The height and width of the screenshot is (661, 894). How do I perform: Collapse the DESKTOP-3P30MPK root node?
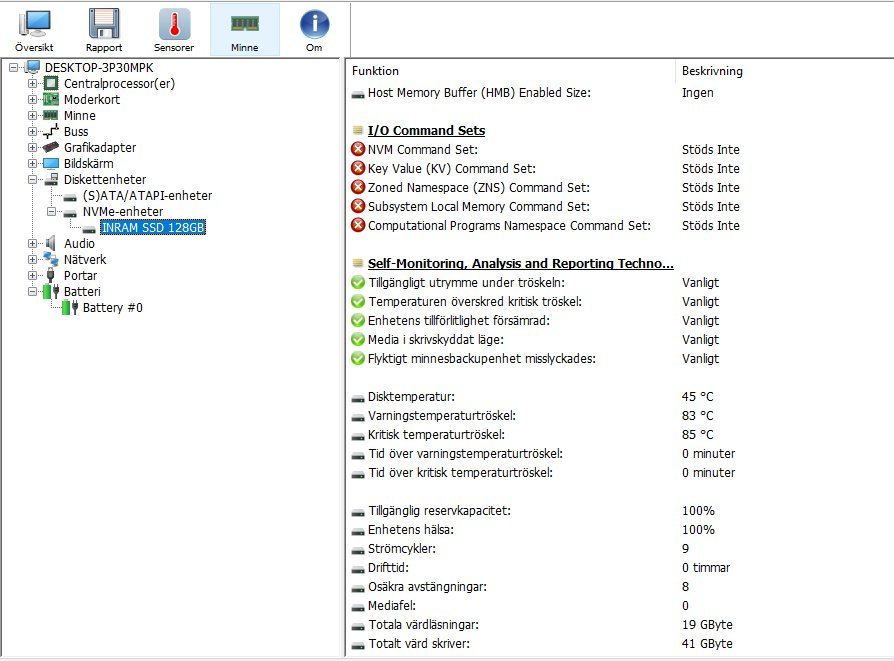[13, 68]
